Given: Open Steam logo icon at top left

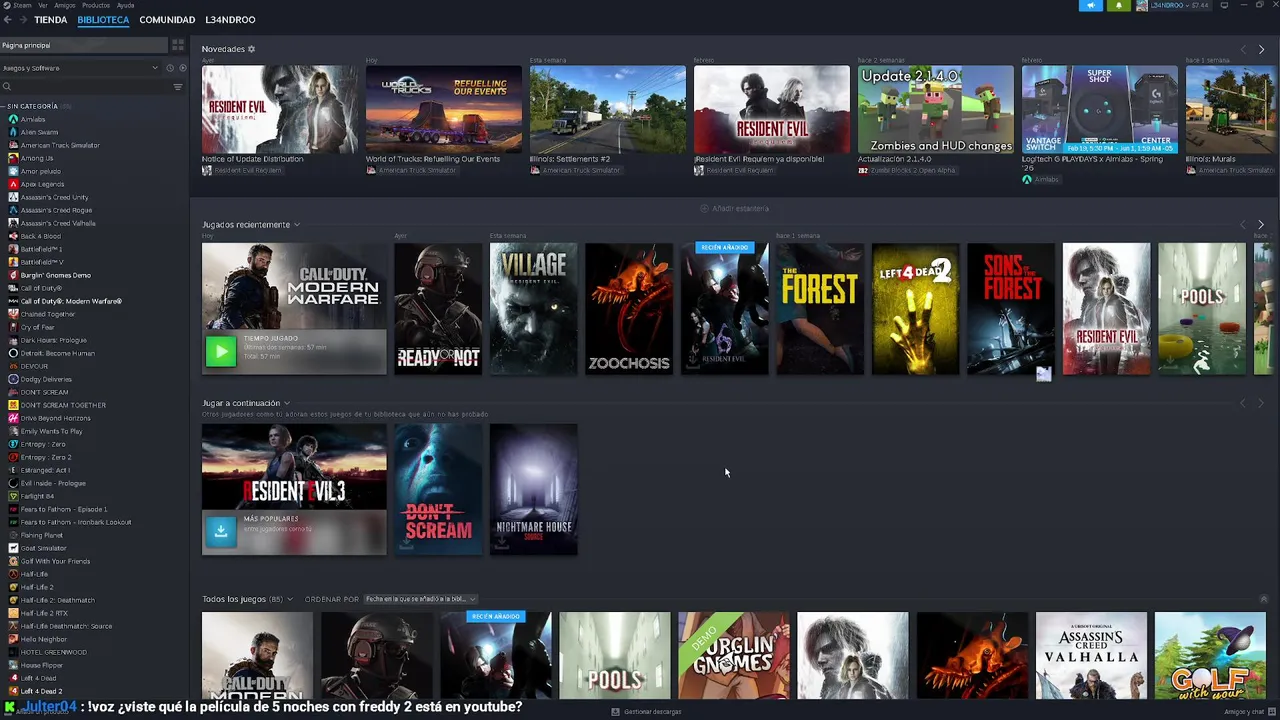Looking at the screenshot, I should [6, 5].
